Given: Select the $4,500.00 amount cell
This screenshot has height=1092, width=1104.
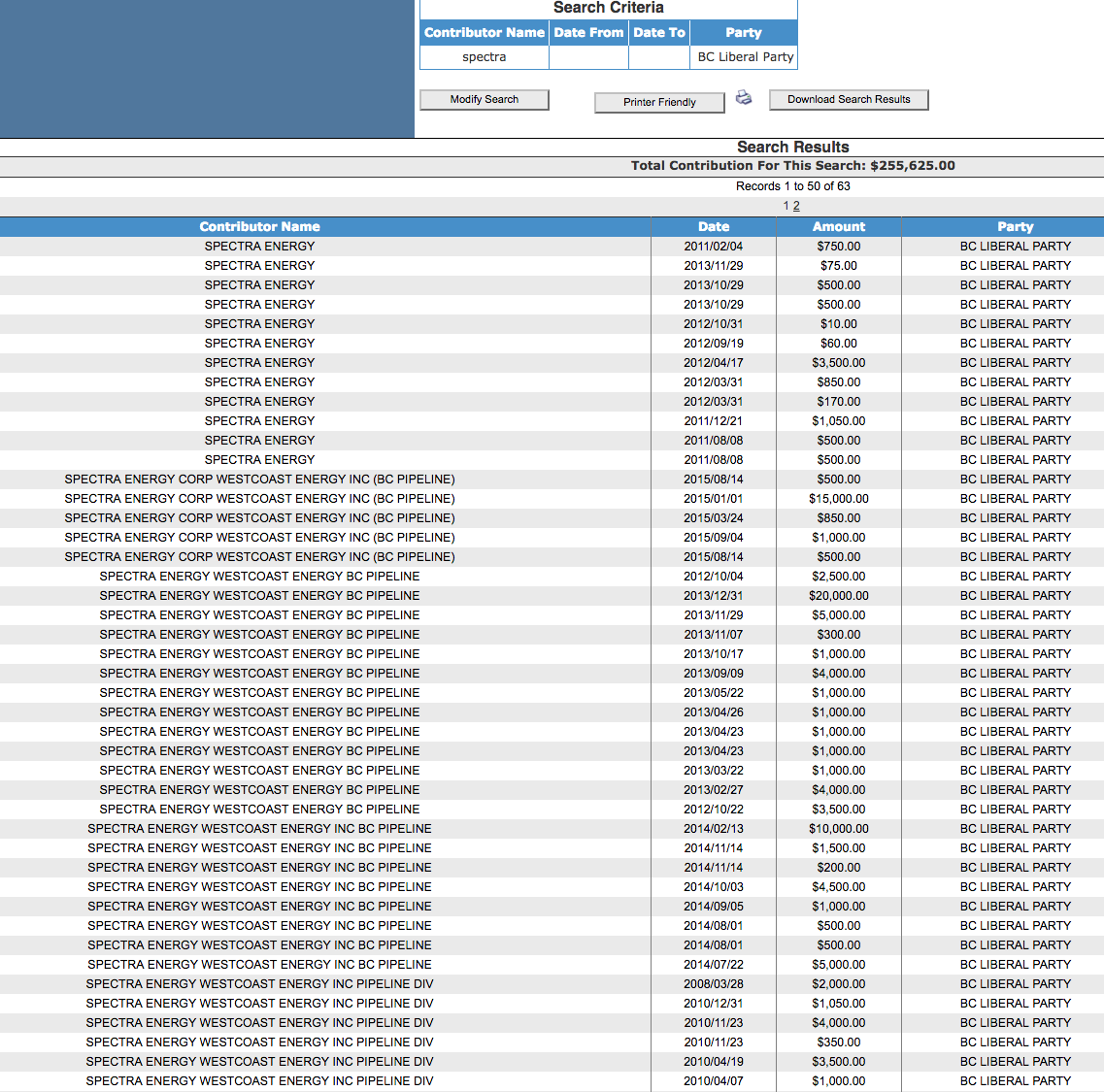Looking at the screenshot, I should (839, 887).
